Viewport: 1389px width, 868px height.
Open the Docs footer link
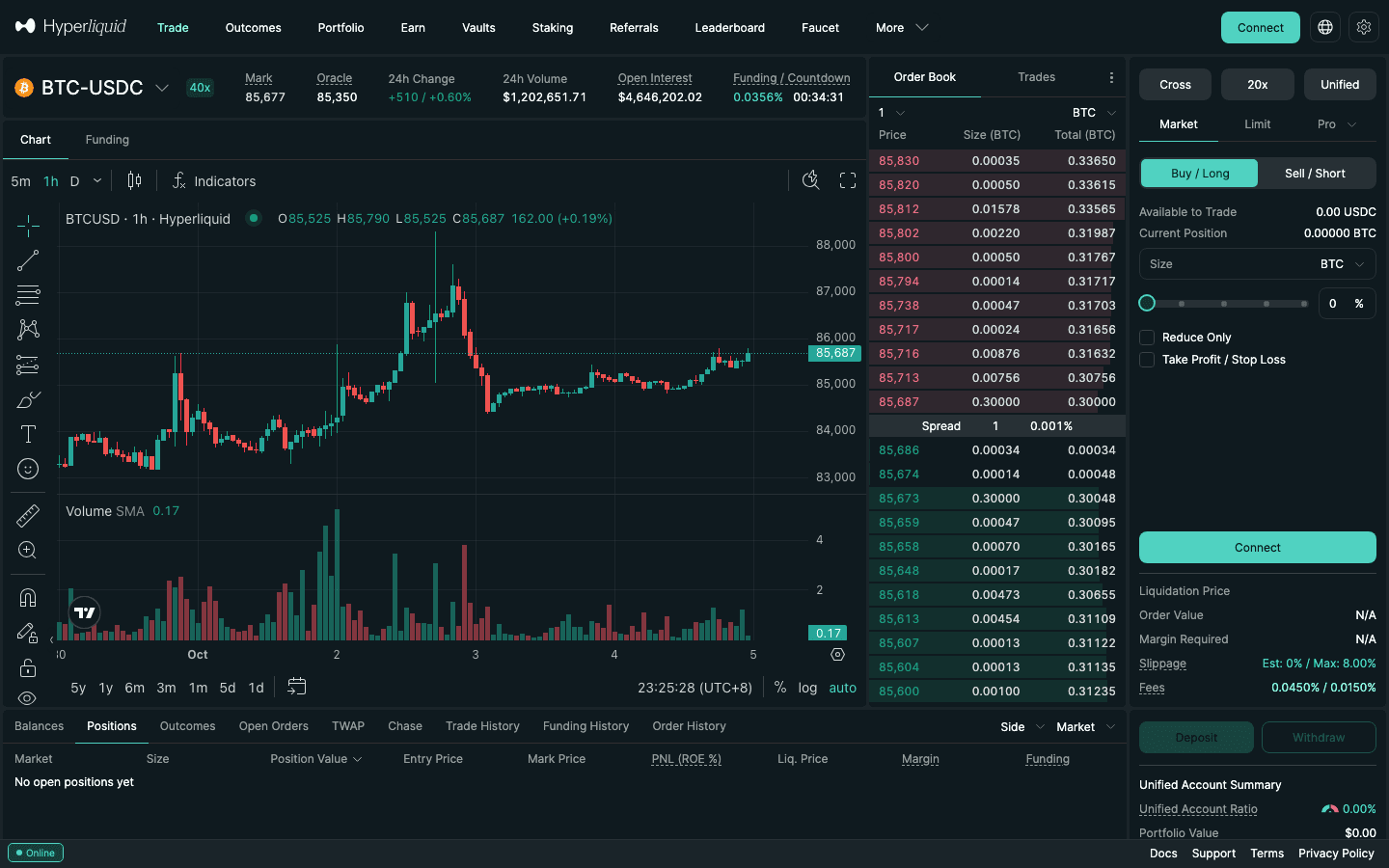point(1163,854)
